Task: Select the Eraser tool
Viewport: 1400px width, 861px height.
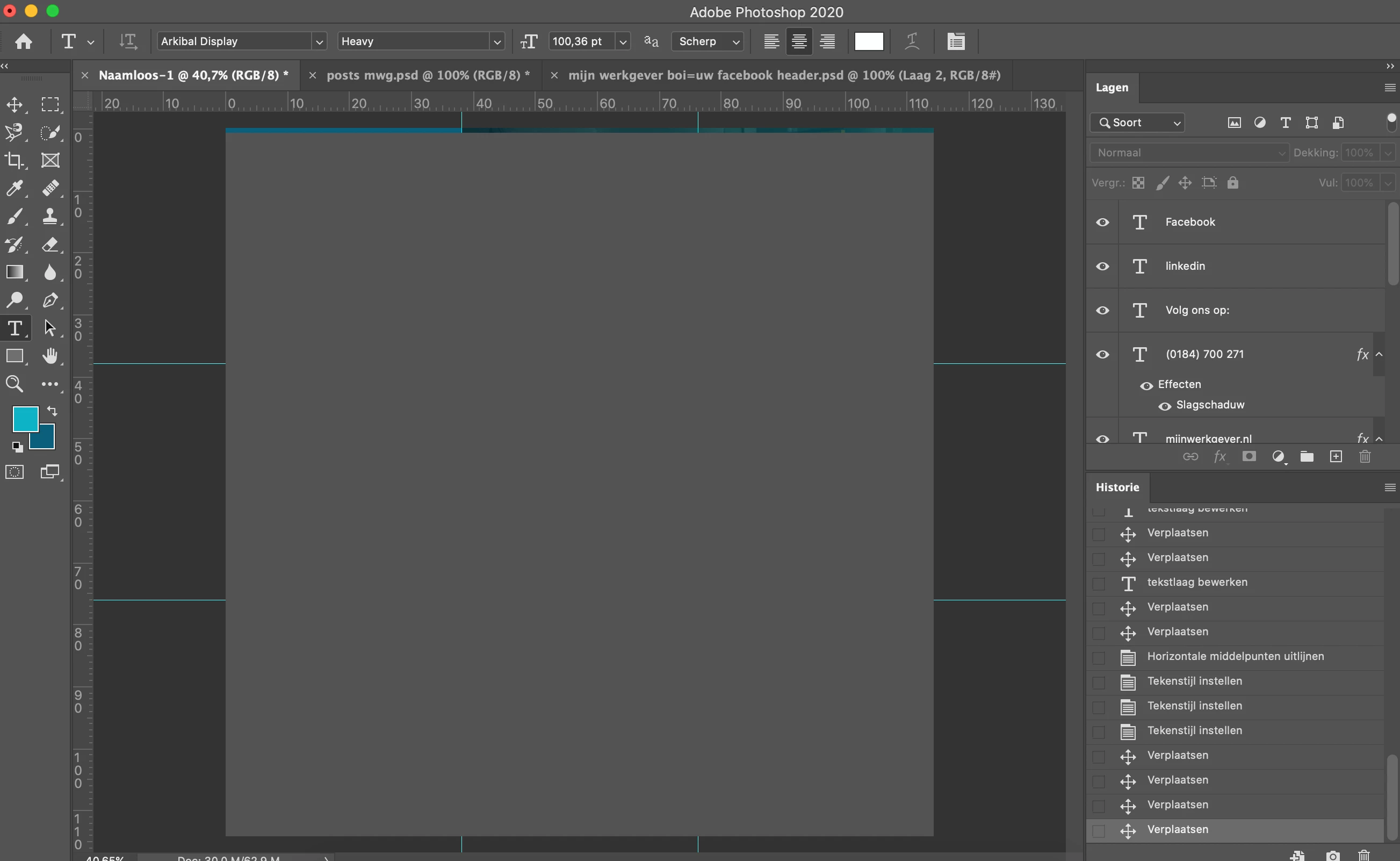Action: tap(50, 245)
